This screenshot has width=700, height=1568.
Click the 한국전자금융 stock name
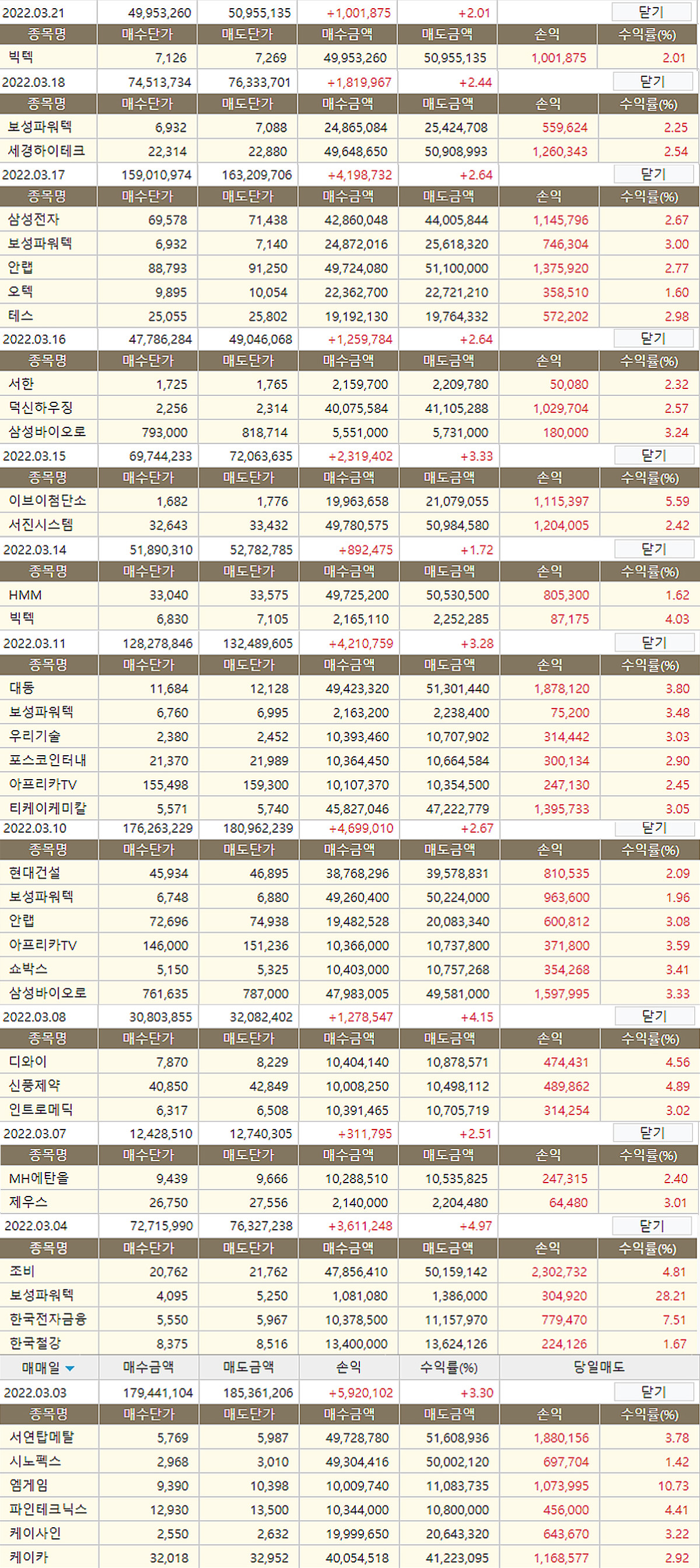click(48, 1320)
